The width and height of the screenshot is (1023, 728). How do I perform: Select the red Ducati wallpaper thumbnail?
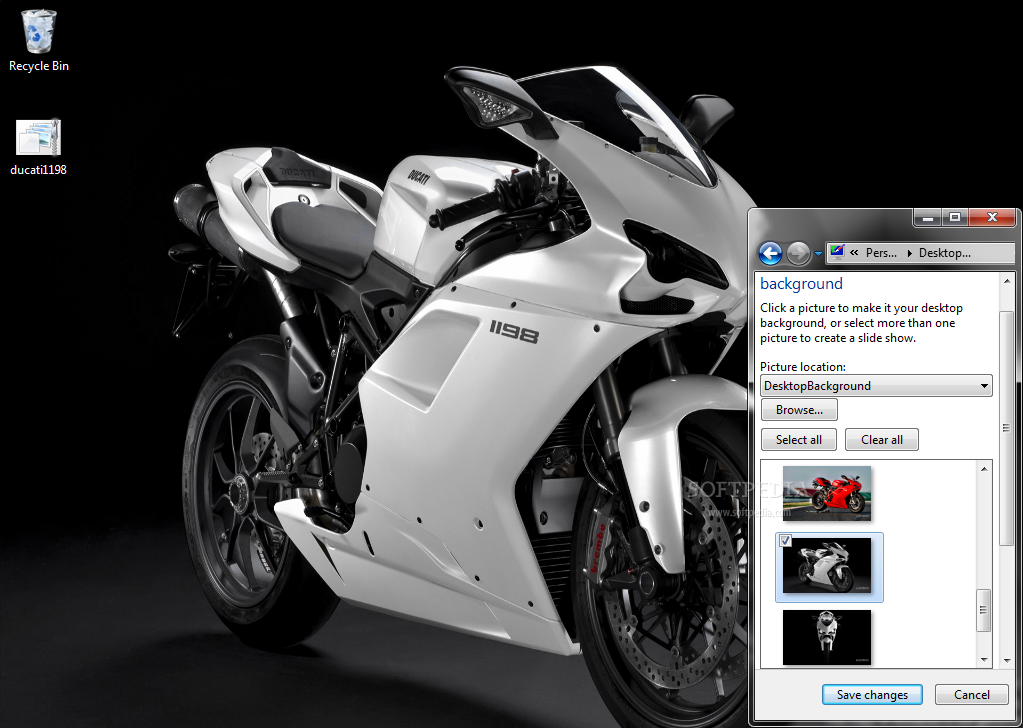click(827, 493)
